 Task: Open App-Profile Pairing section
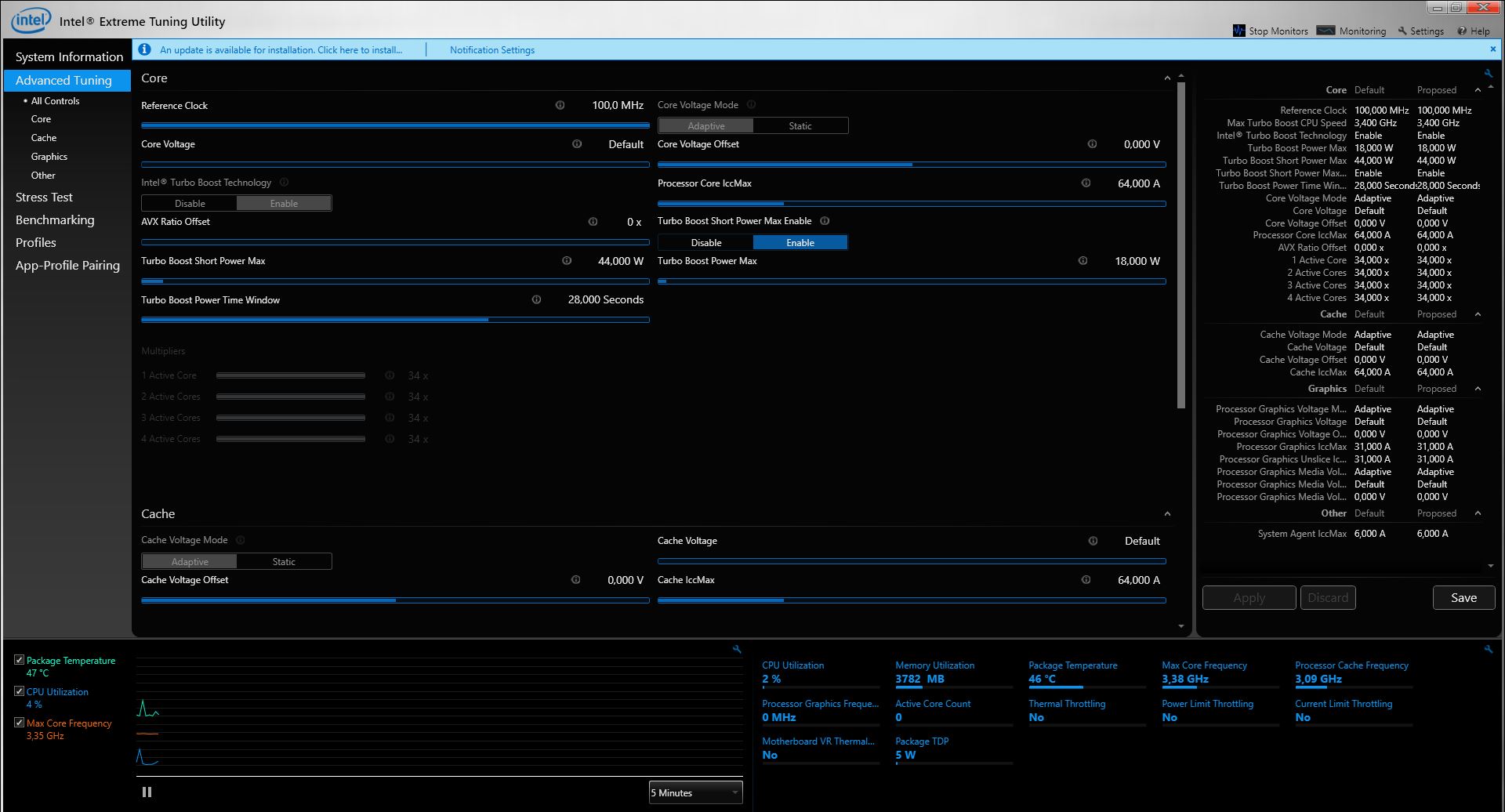pos(67,265)
